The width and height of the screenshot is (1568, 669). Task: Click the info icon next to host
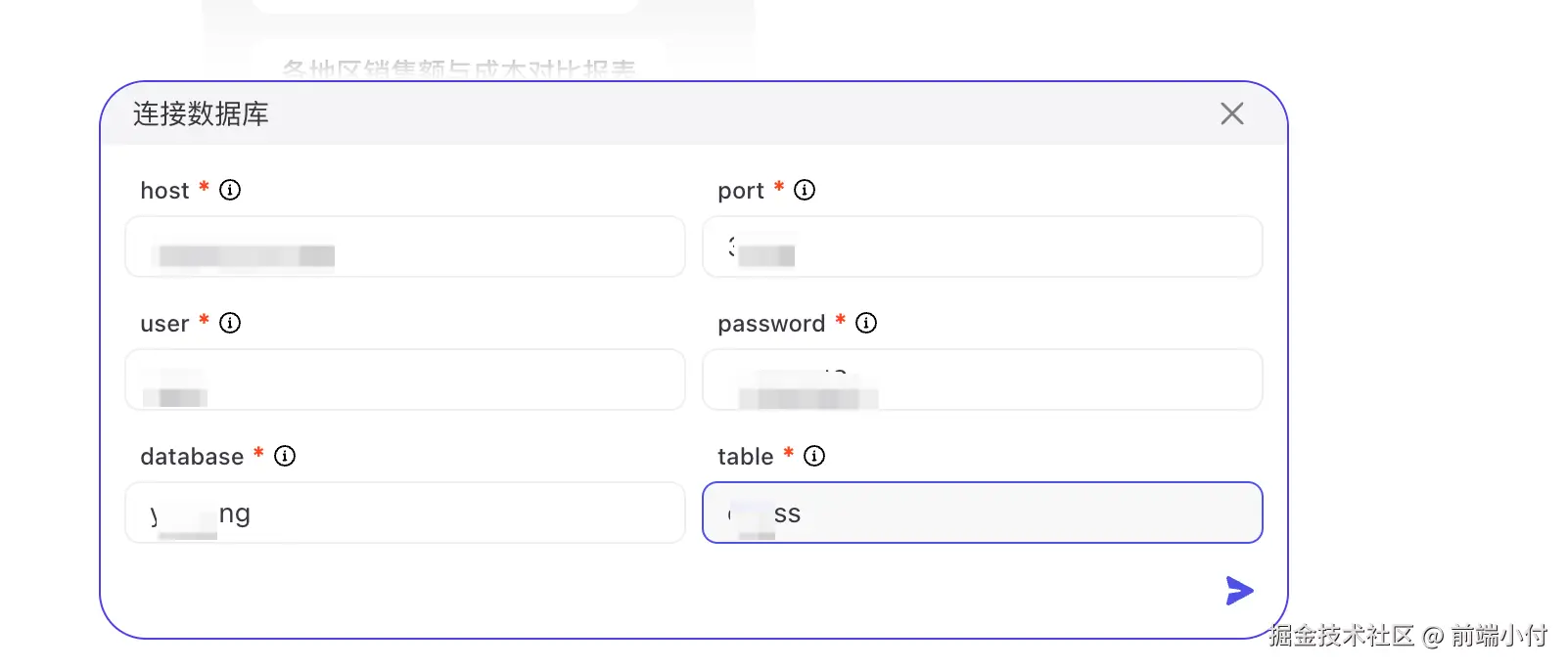click(x=230, y=190)
